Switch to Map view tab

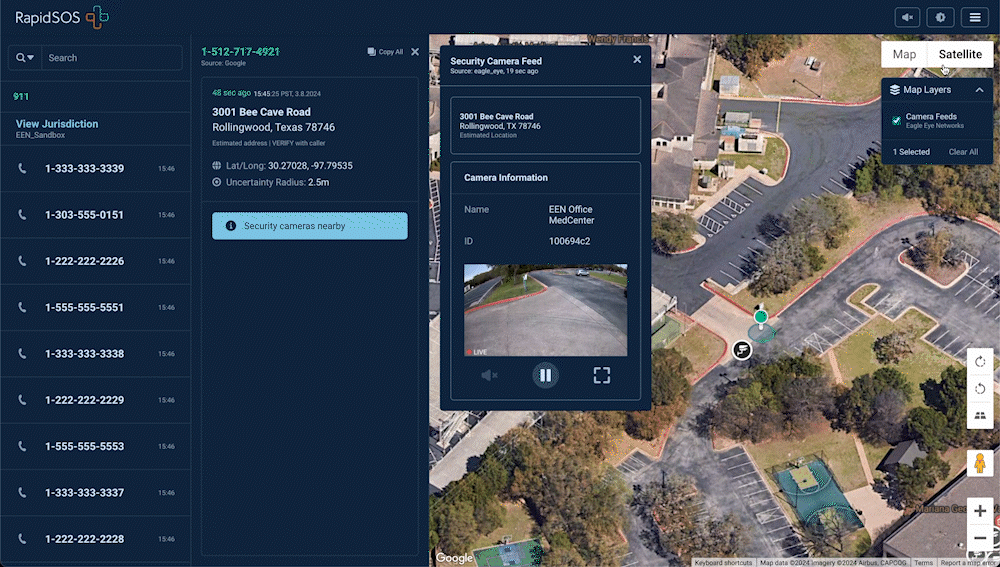pos(904,55)
